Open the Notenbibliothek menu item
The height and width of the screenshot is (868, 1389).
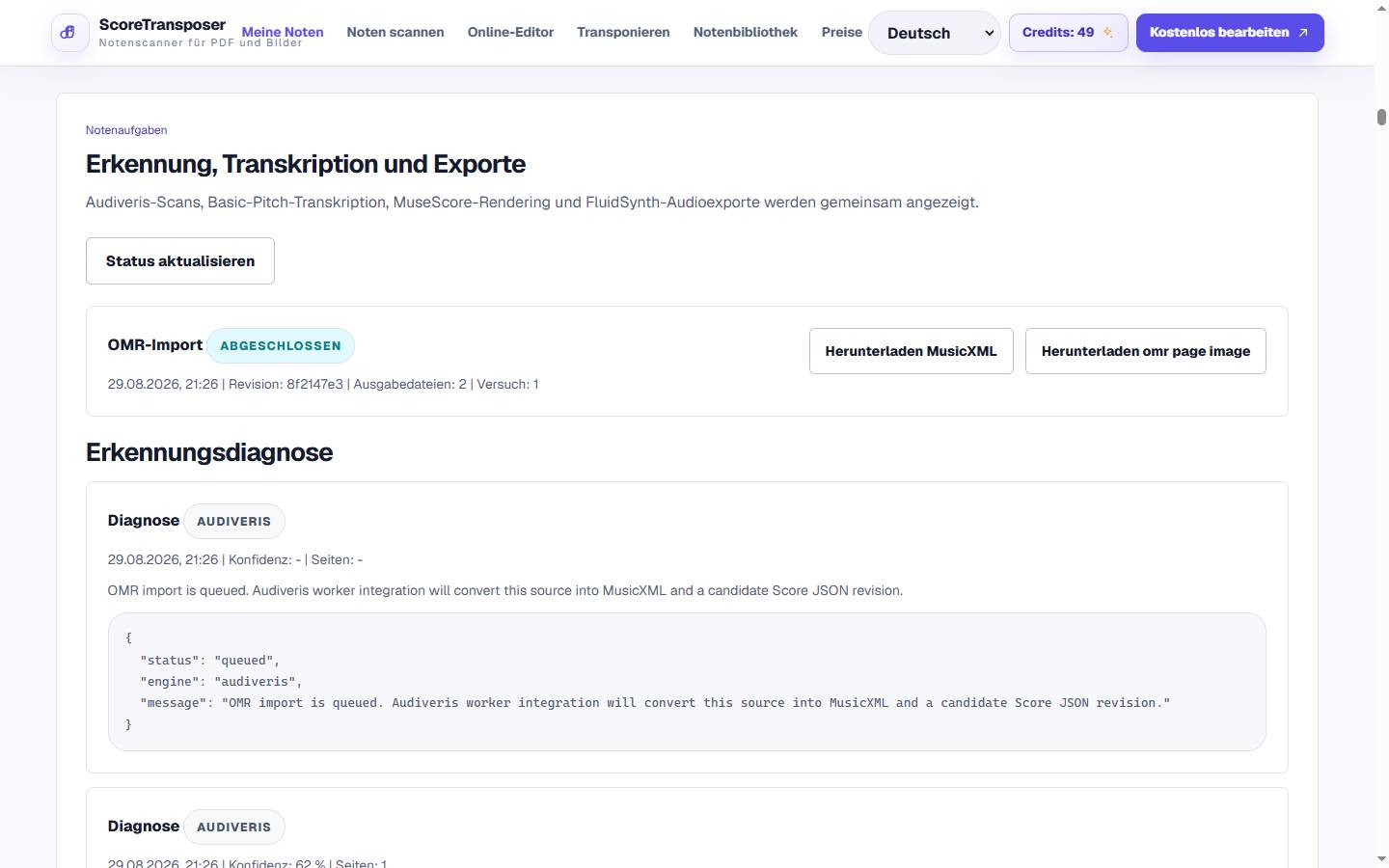point(746,32)
